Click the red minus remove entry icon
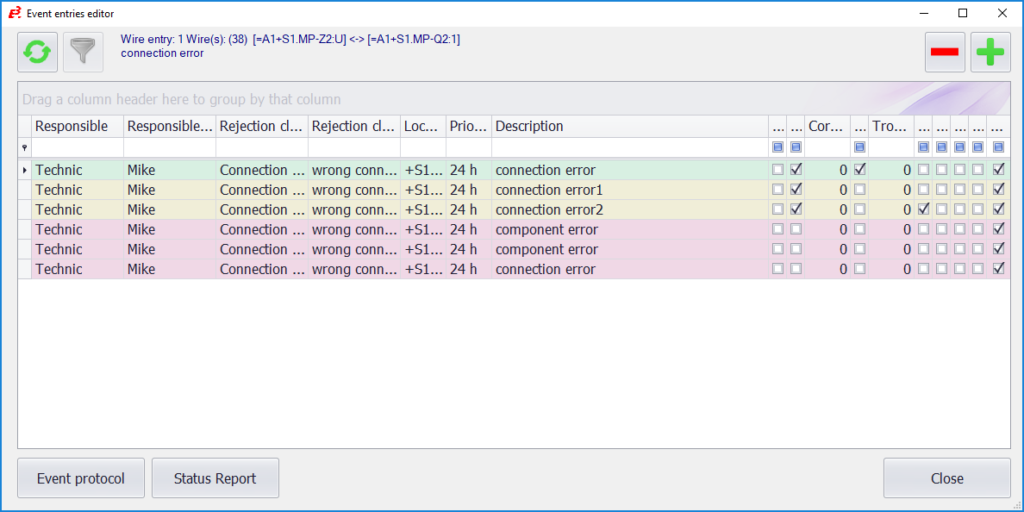 coord(945,52)
